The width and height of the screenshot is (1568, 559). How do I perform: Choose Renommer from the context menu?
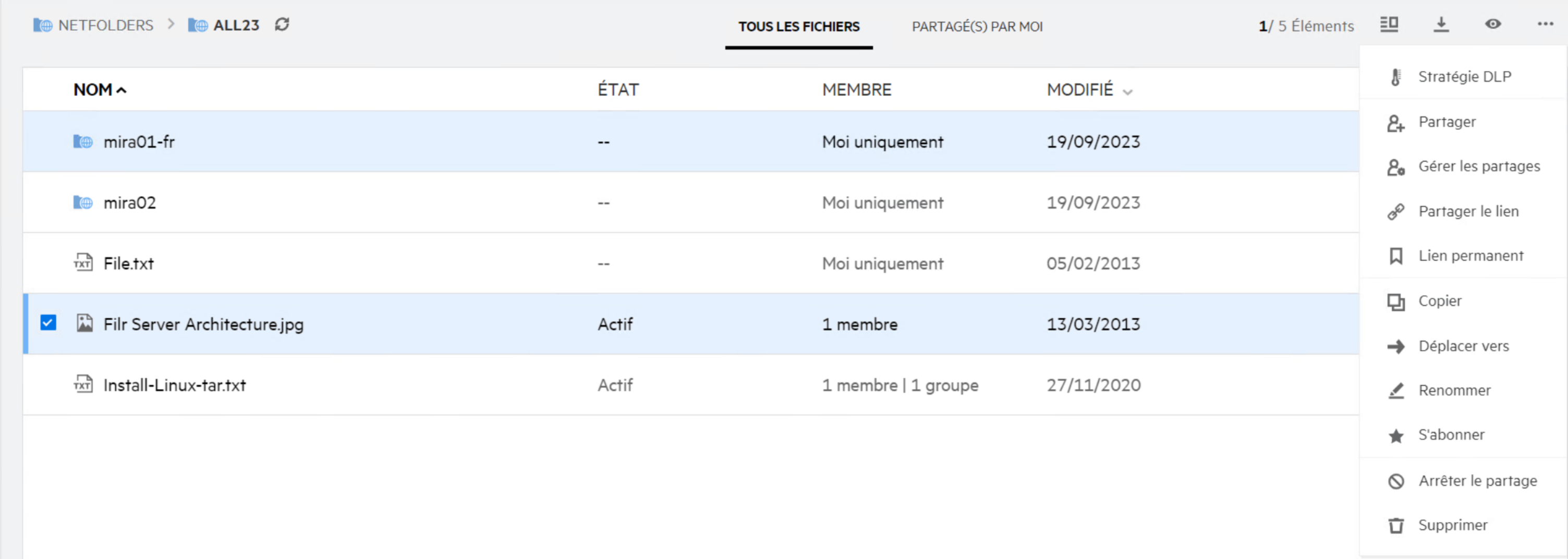(1454, 391)
